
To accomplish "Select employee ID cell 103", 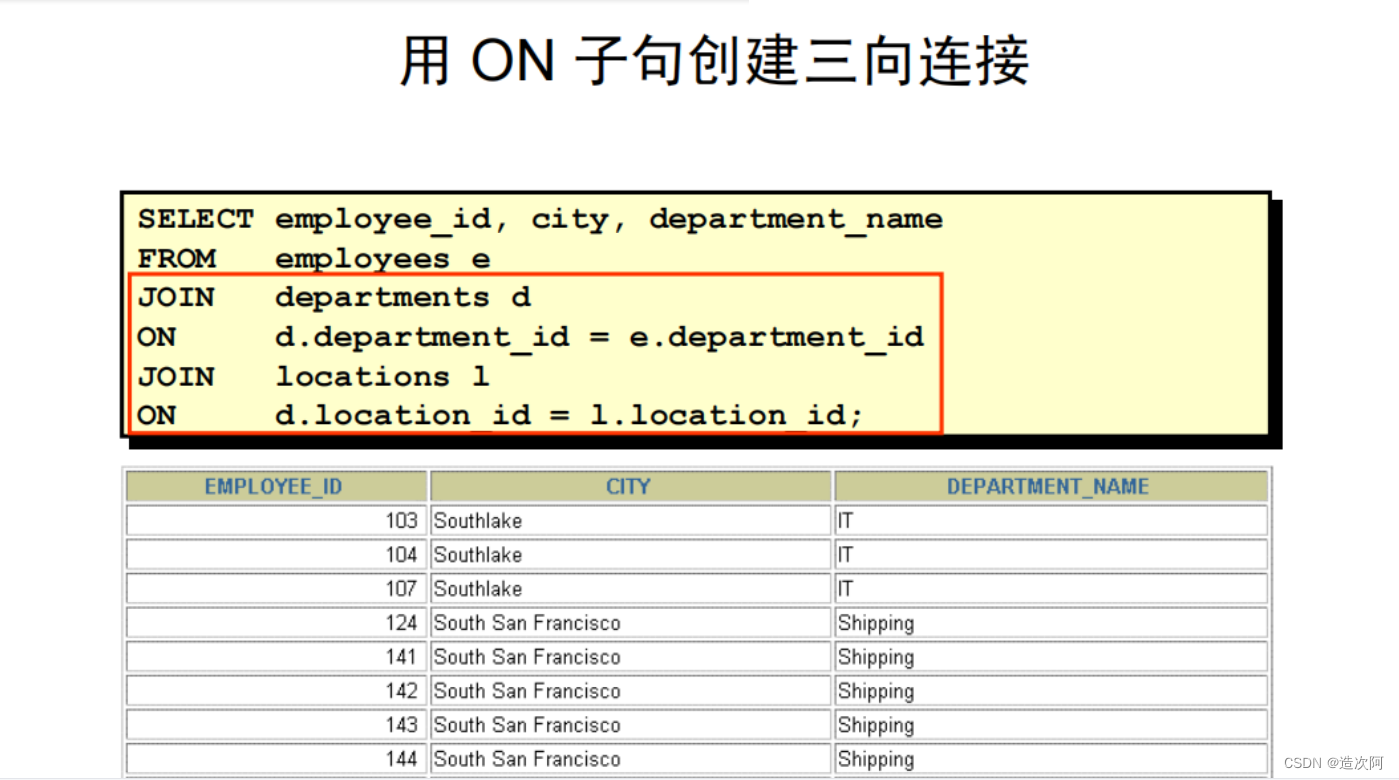I will [x=277, y=521].
